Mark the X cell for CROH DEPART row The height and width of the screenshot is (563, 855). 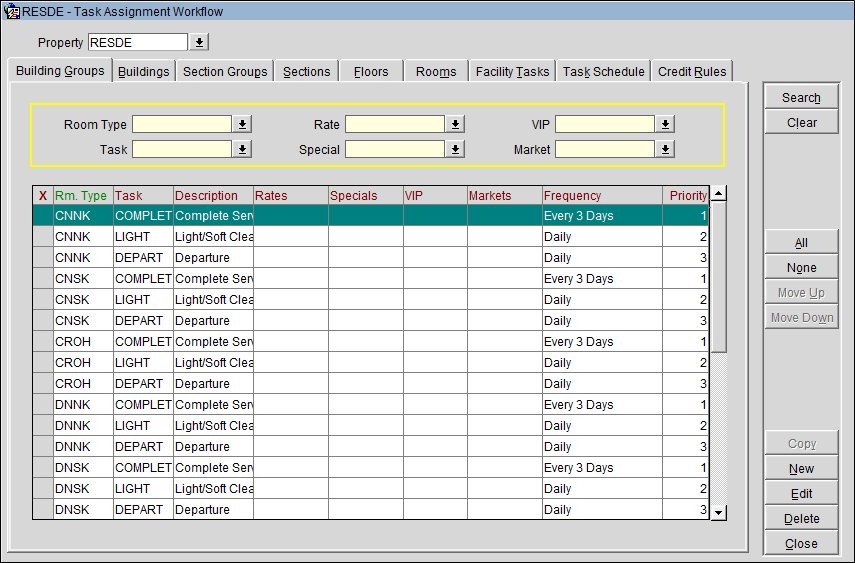[43, 384]
